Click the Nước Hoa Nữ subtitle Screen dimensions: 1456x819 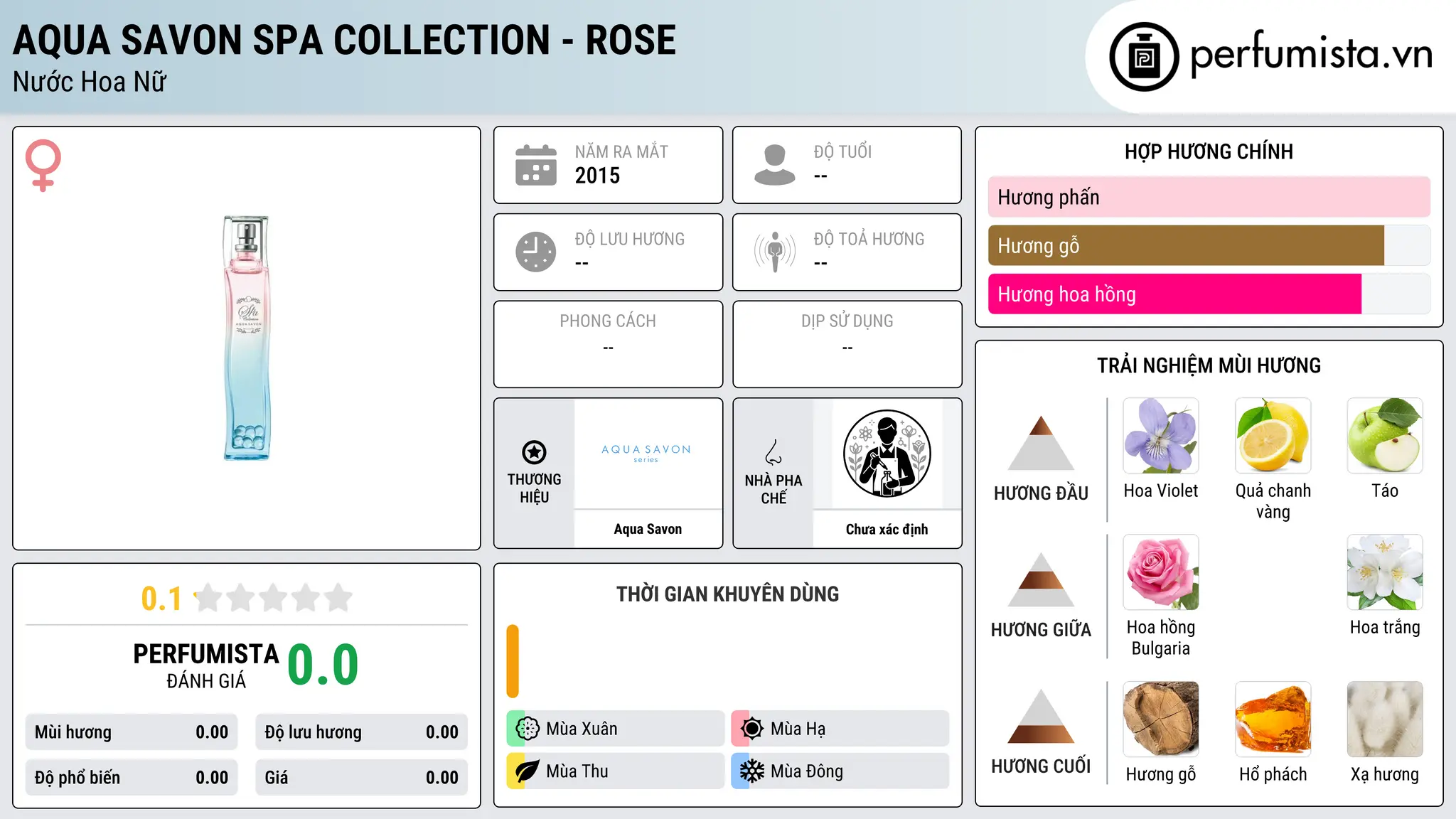click(90, 82)
